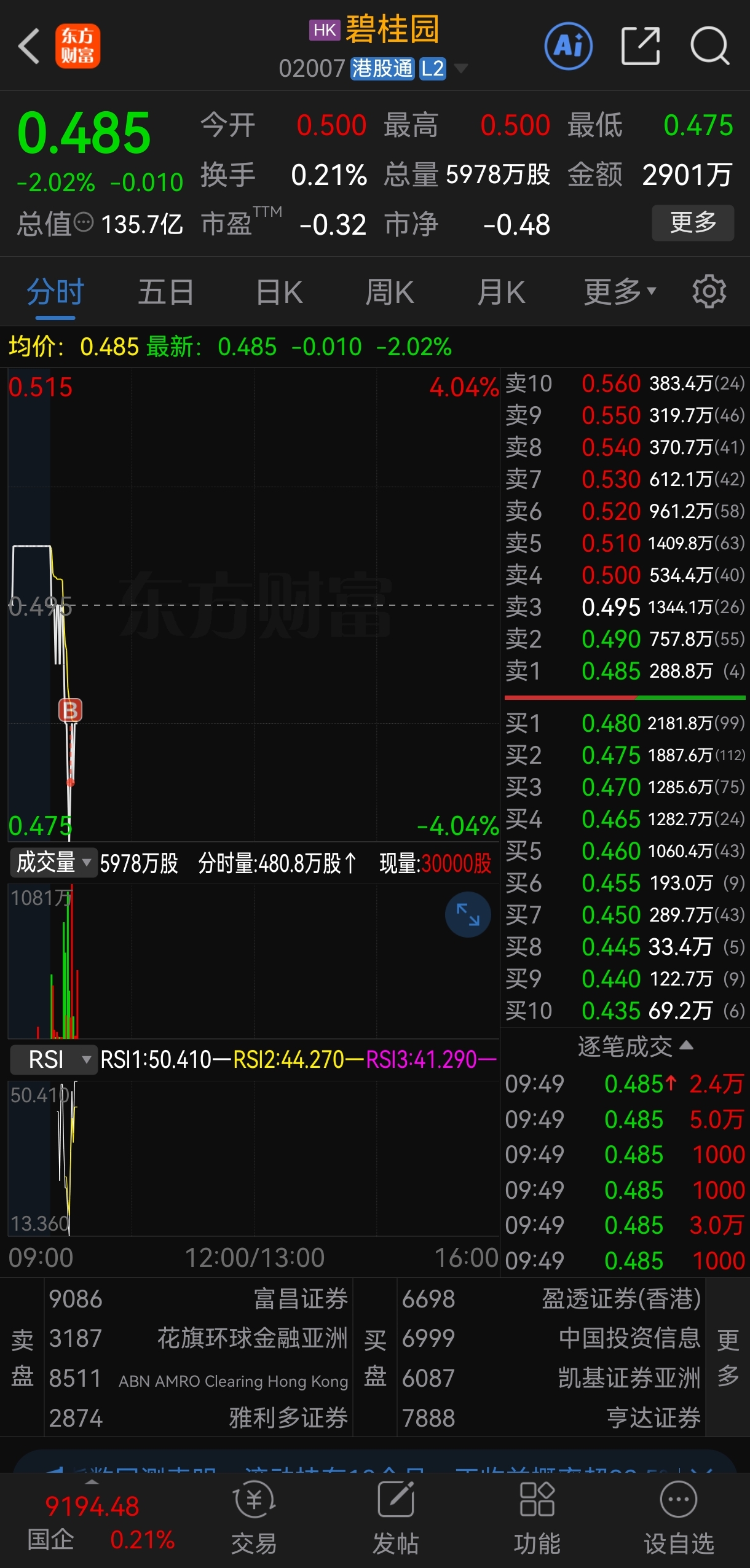Open chart settings gear icon
The image size is (750, 1568).
pos(709,292)
